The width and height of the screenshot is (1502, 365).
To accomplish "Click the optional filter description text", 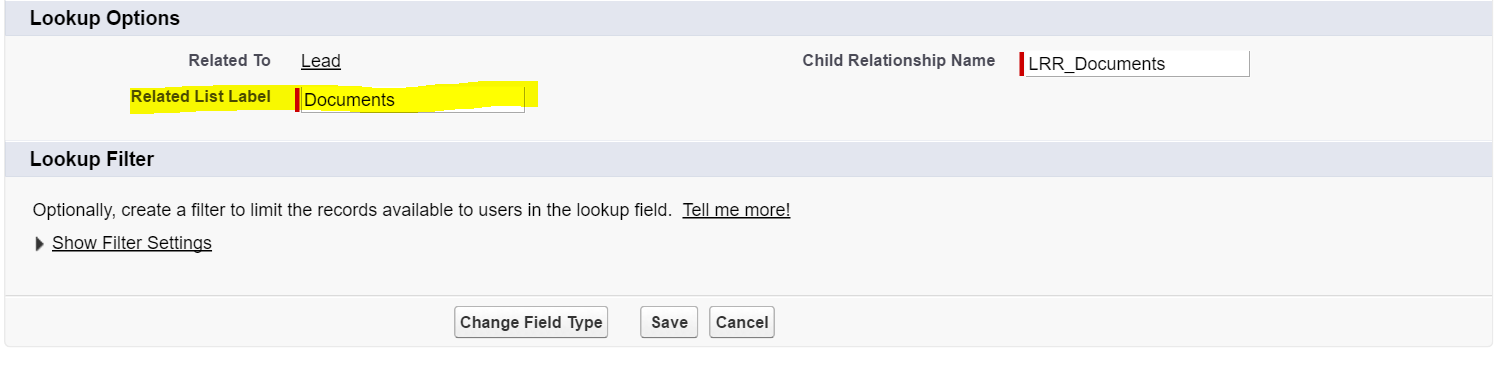I will tap(352, 210).
